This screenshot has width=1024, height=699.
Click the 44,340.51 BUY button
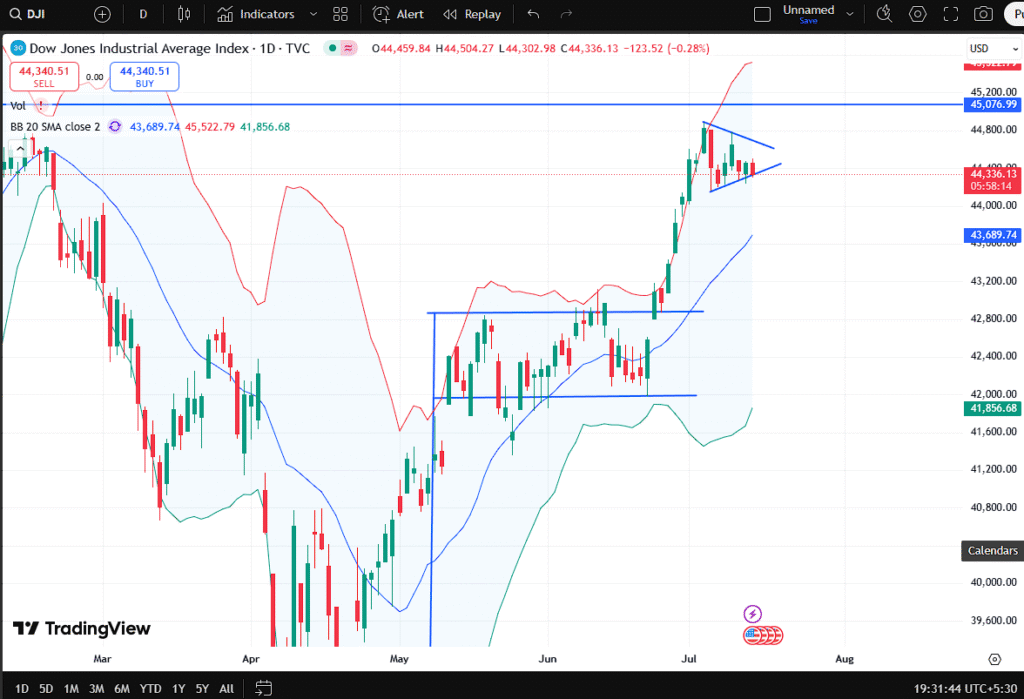click(144, 76)
